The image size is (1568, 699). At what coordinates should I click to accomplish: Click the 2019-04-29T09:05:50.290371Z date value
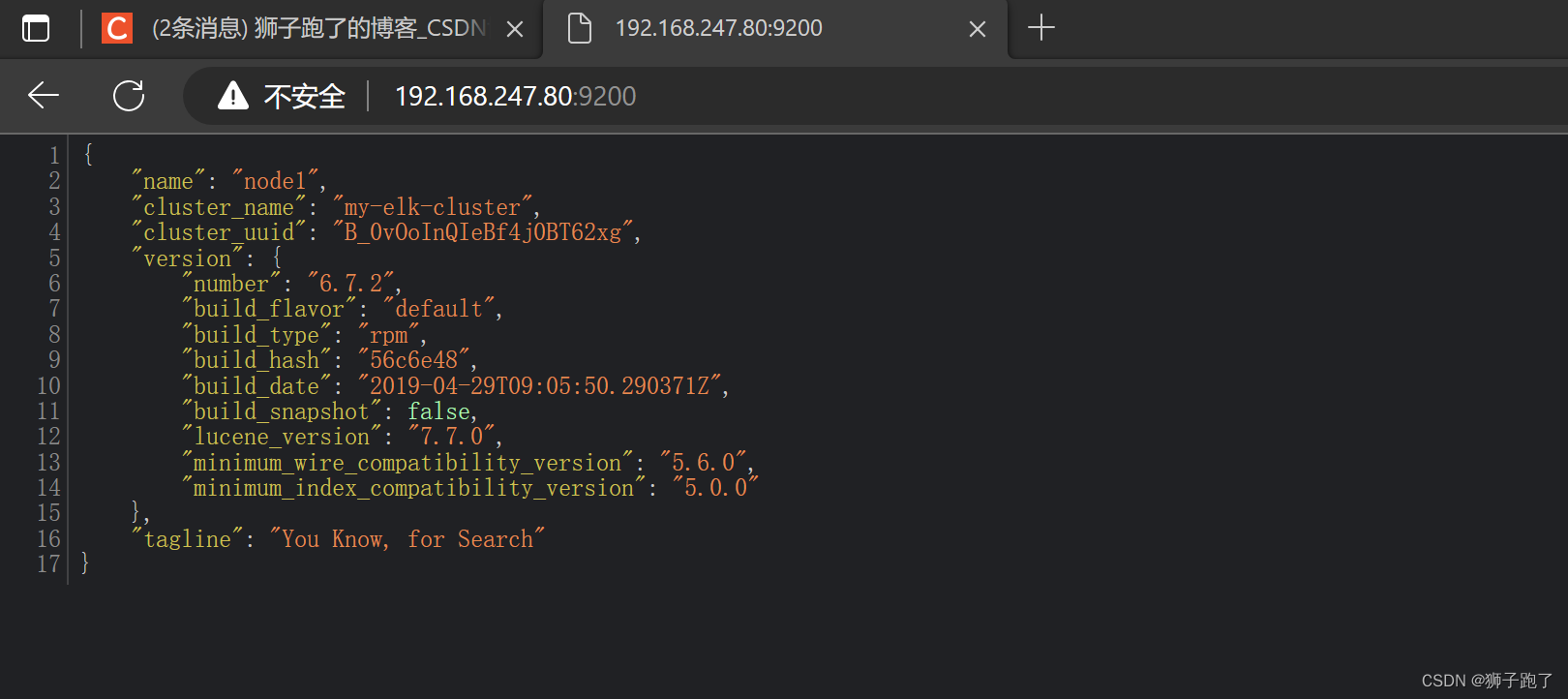pyautogui.click(x=540, y=386)
